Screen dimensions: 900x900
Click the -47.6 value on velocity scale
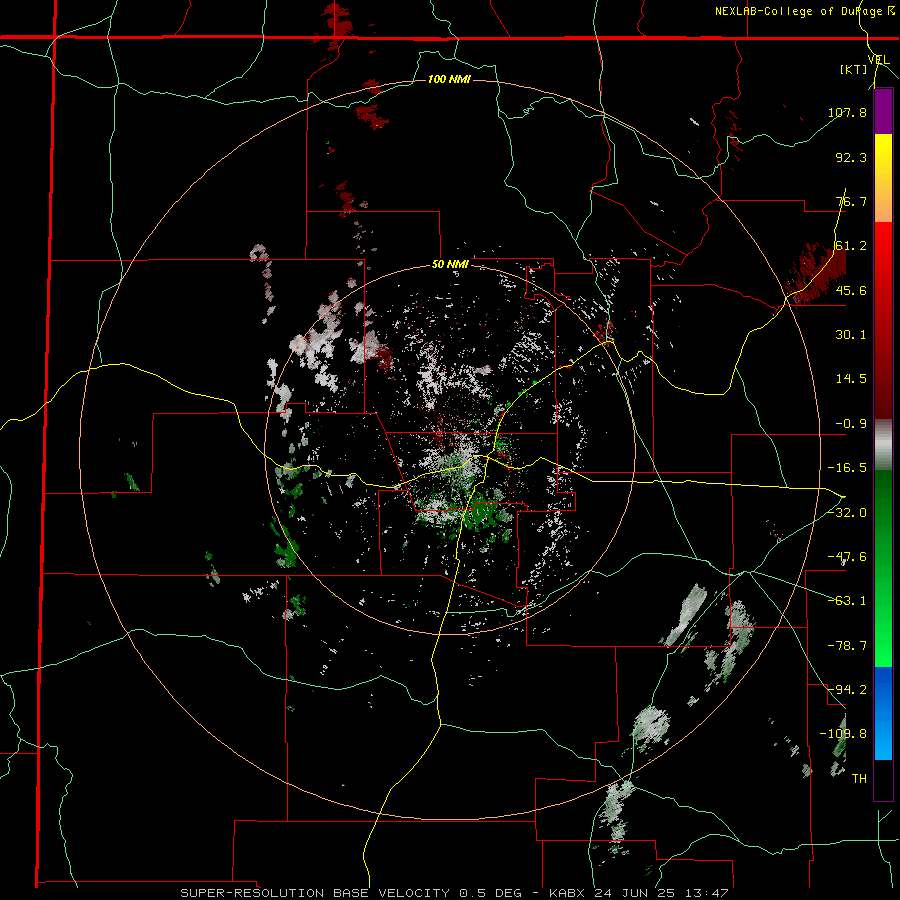point(847,557)
